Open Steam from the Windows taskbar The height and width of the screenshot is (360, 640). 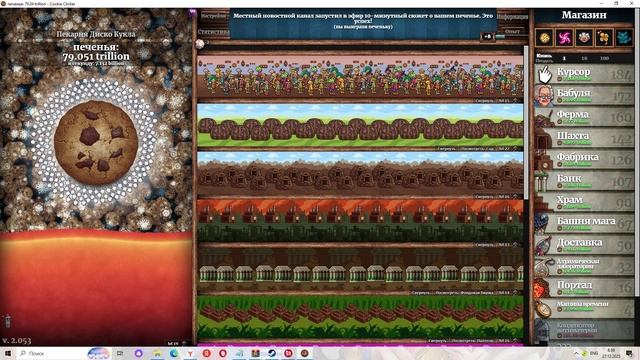(x=272, y=353)
